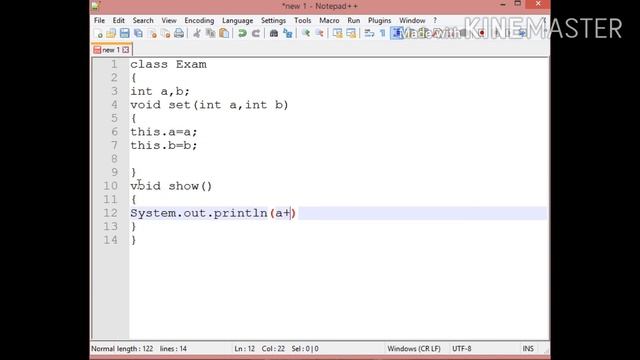Click 'Normal length : 122' in status bar
The image size is (640, 360).
click(122, 349)
